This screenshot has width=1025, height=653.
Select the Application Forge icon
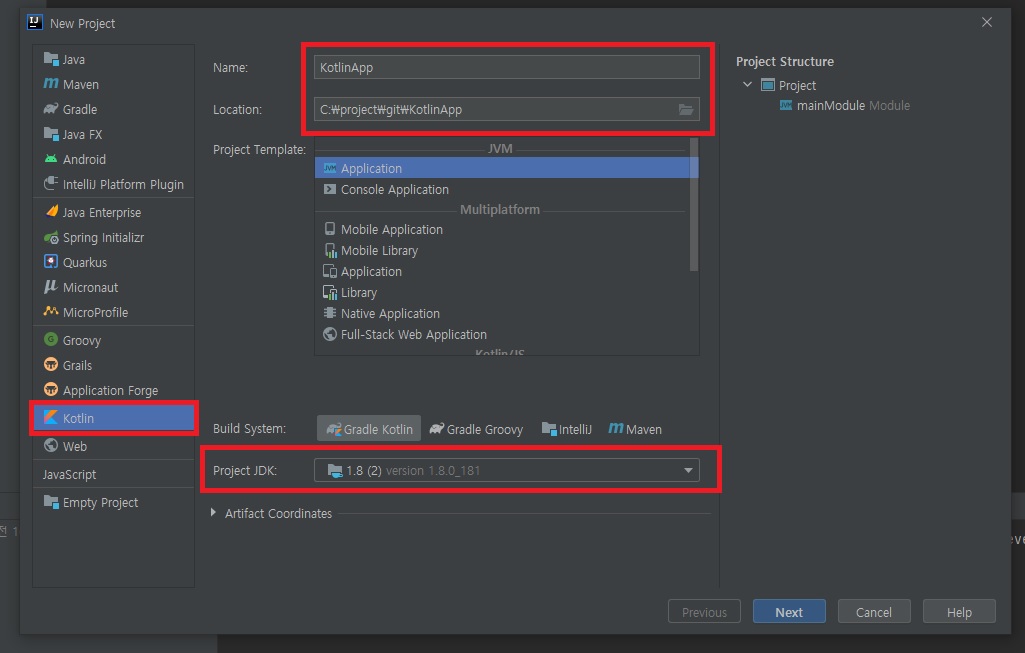click(51, 390)
